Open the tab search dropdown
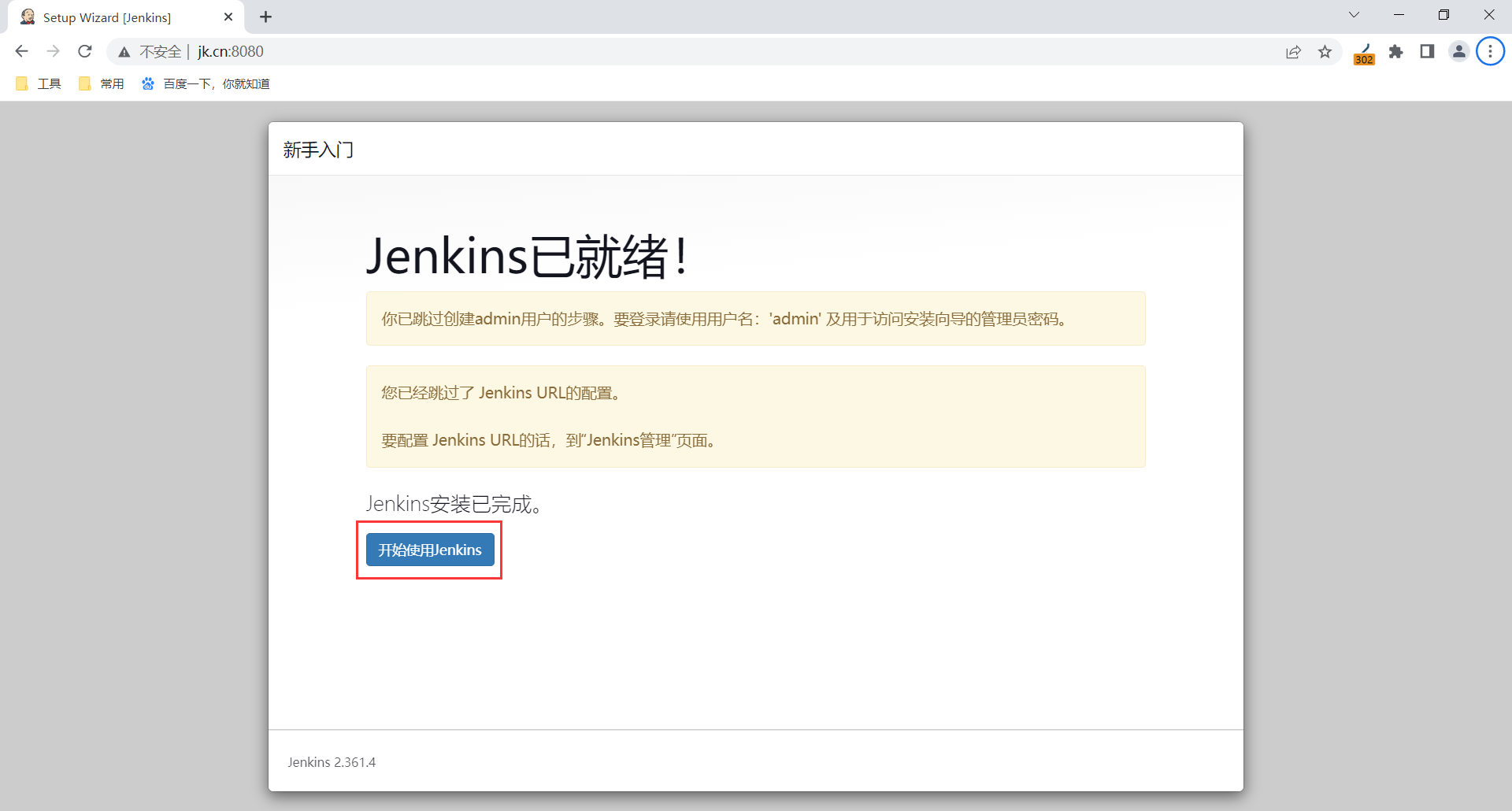Viewport: 1512px width, 811px height. click(1354, 15)
